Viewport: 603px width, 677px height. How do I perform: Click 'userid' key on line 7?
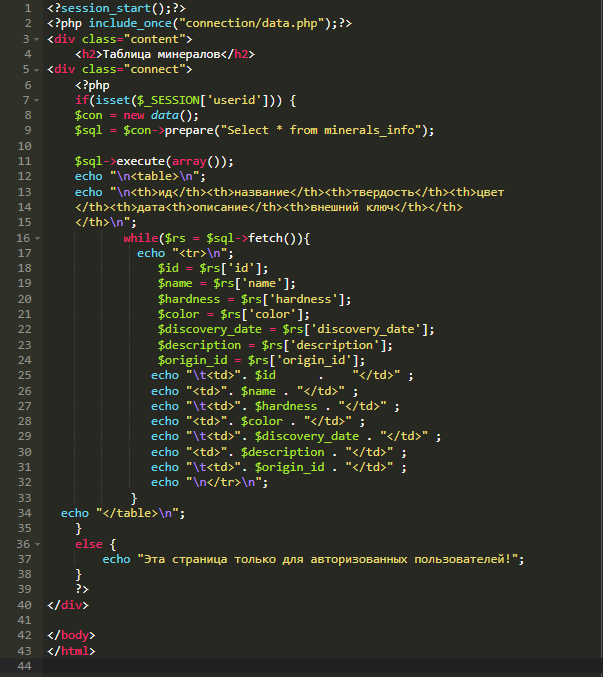pyautogui.click(x=234, y=100)
